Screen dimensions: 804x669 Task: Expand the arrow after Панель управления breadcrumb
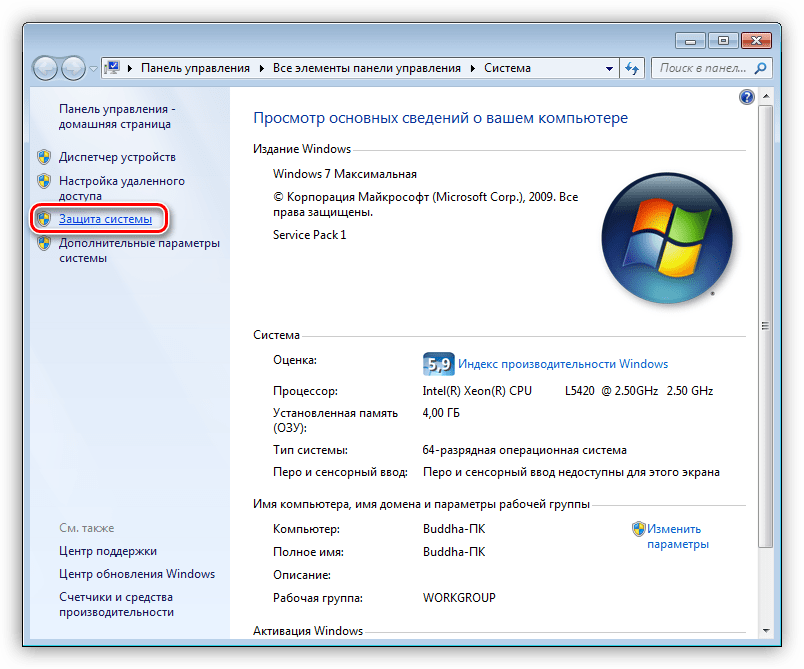pyautogui.click(x=261, y=68)
